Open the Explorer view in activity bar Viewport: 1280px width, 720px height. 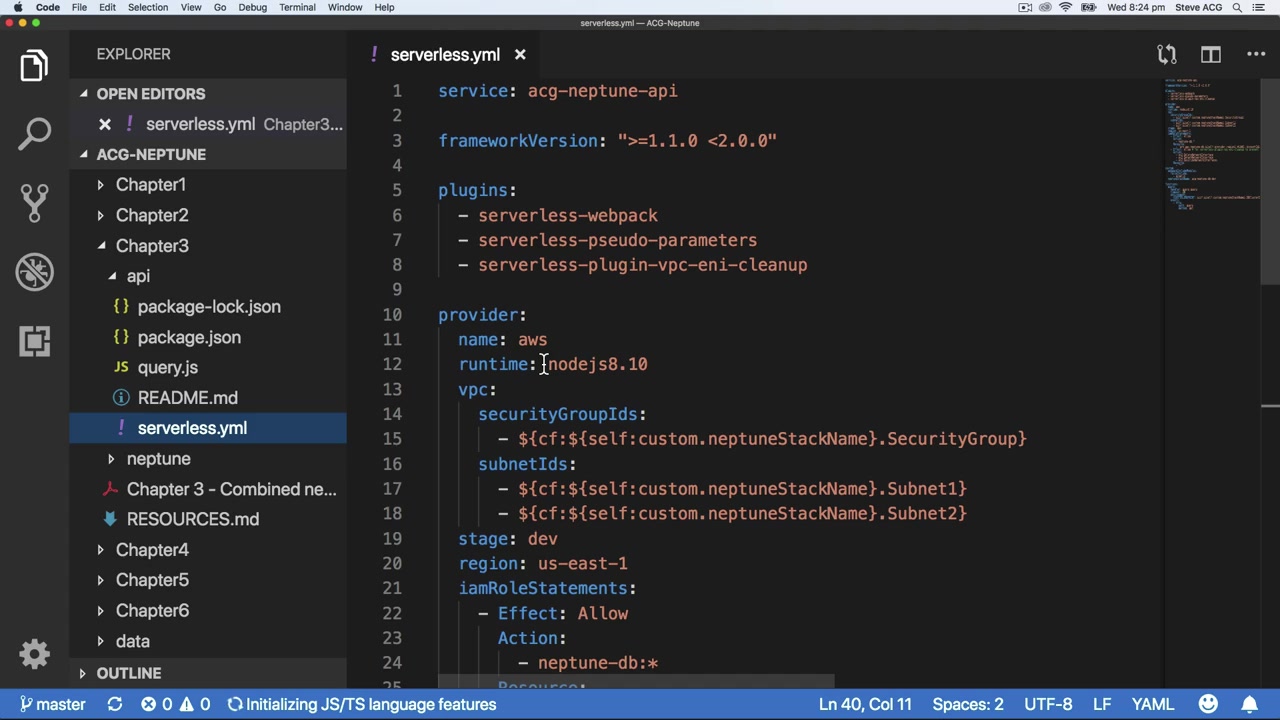(x=34, y=66)
